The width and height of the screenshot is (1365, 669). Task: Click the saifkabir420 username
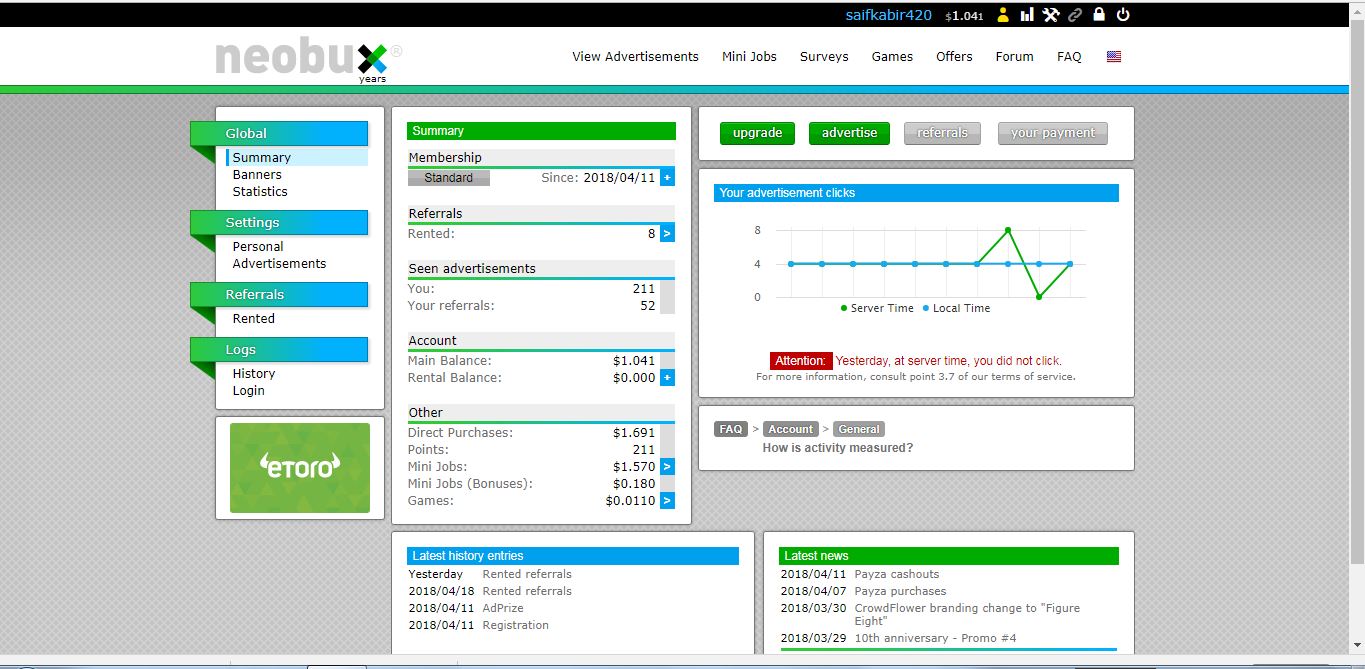889,15
